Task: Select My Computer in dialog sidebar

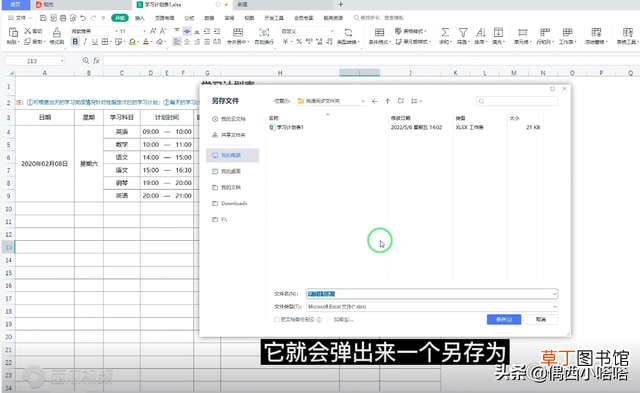Action: [x=232, y=155]
